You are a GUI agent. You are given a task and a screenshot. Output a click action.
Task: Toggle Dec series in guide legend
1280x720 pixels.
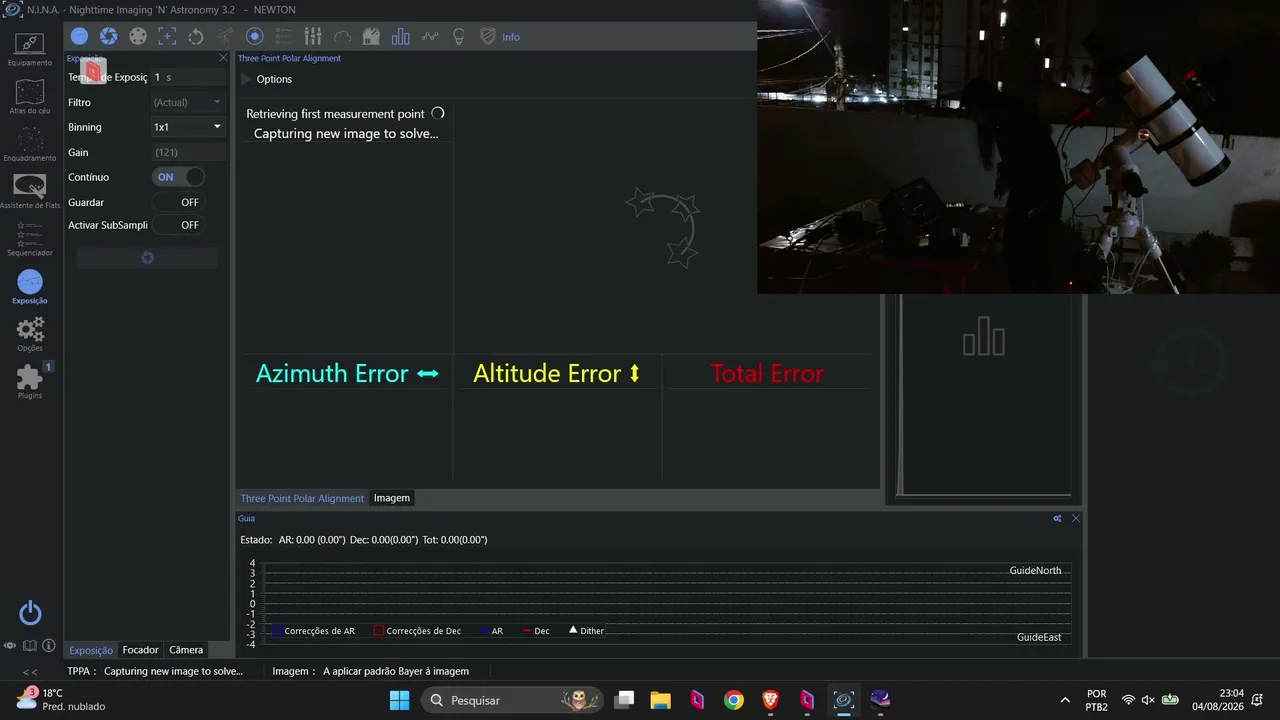coord(536,631)
